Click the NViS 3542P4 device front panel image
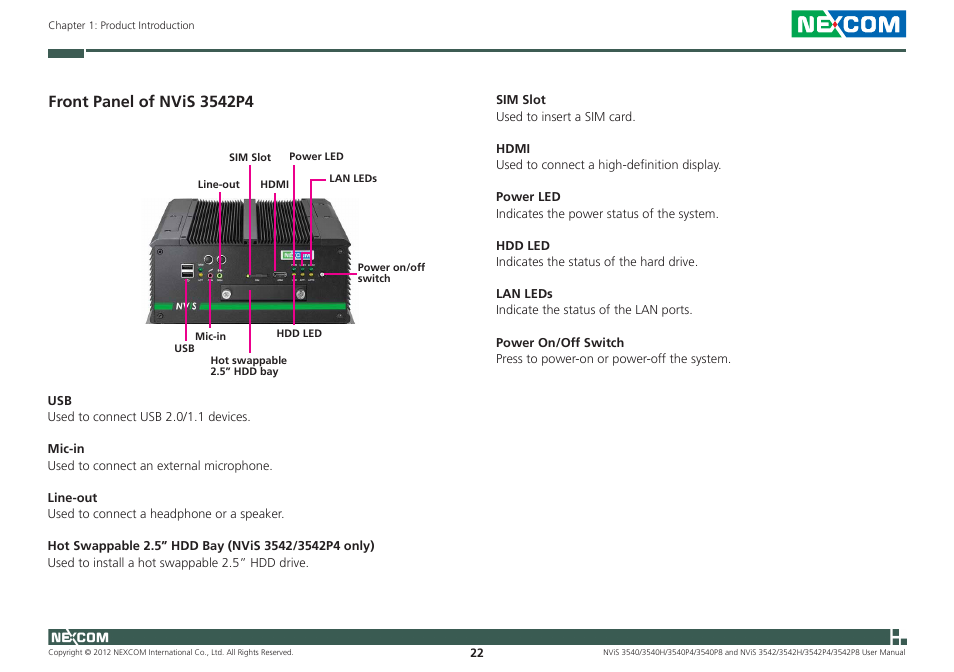The width and height of the screenshot is (954, 672). [250, 262]
